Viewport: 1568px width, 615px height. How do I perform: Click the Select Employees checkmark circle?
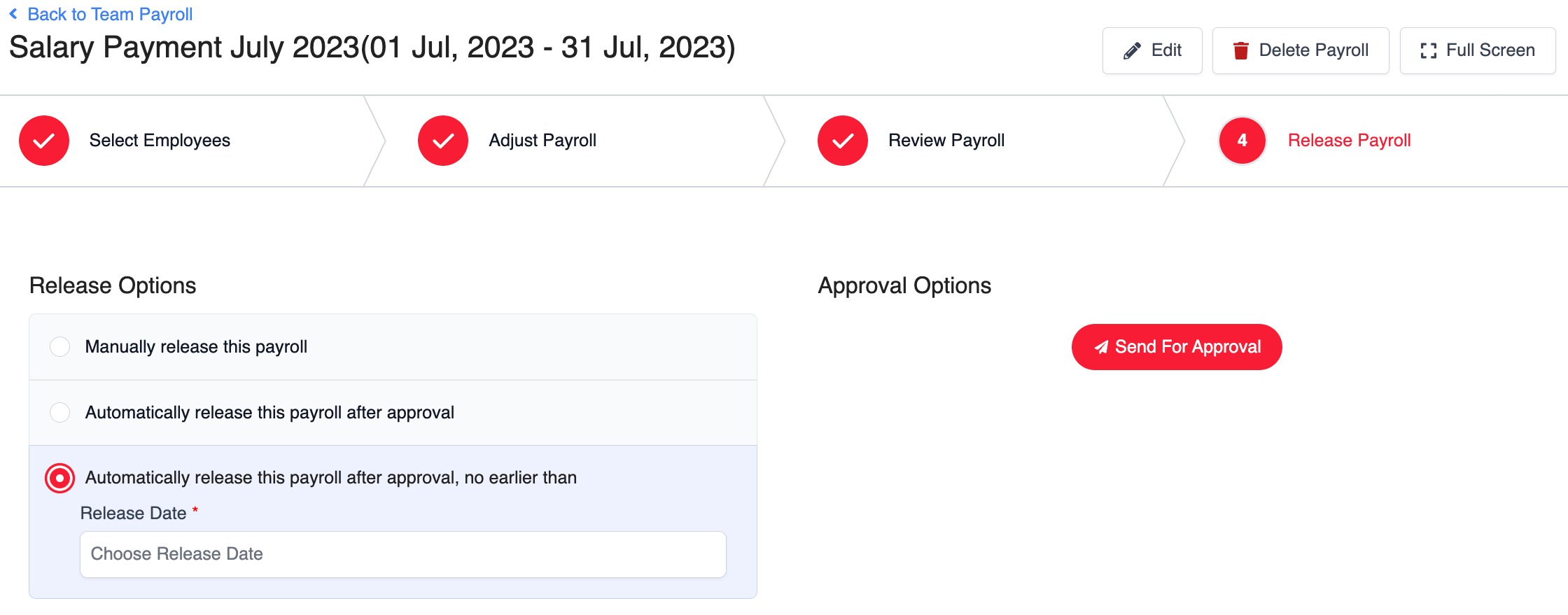pos(44,141)
